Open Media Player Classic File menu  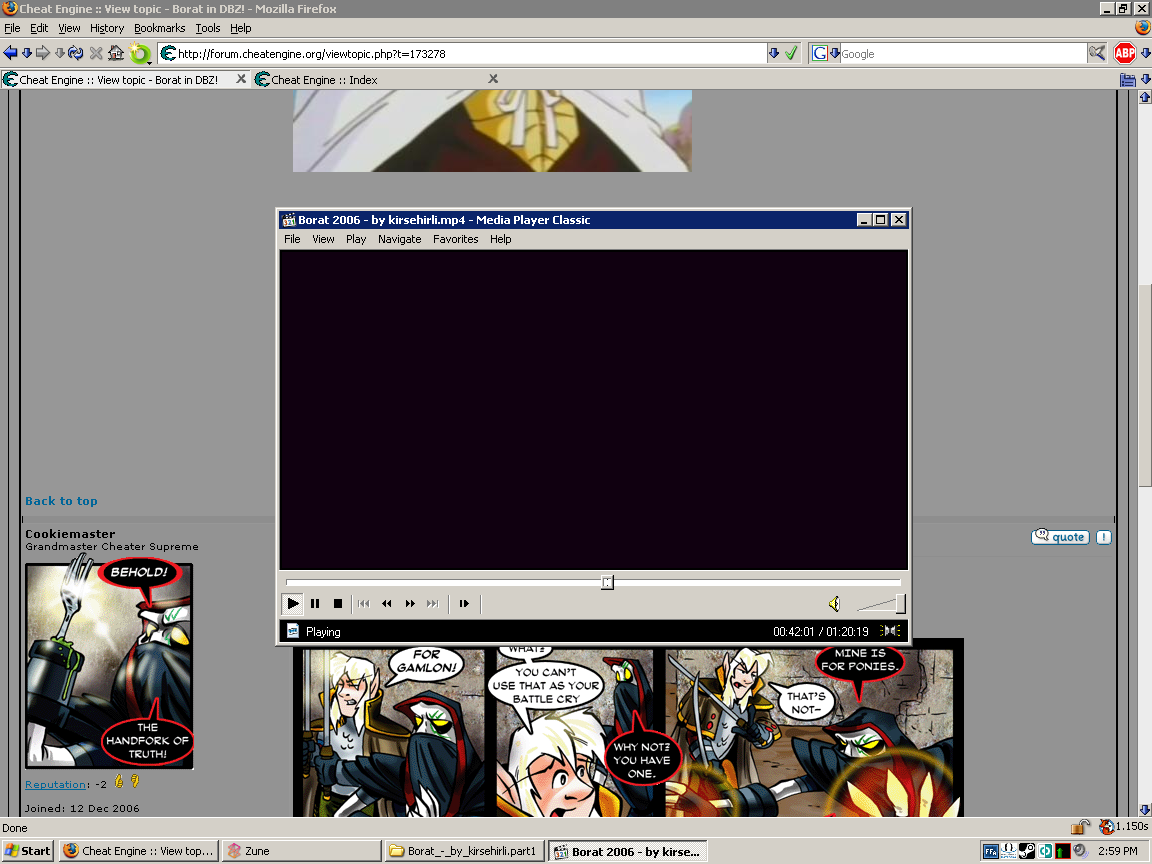click(x=292, y=239)
